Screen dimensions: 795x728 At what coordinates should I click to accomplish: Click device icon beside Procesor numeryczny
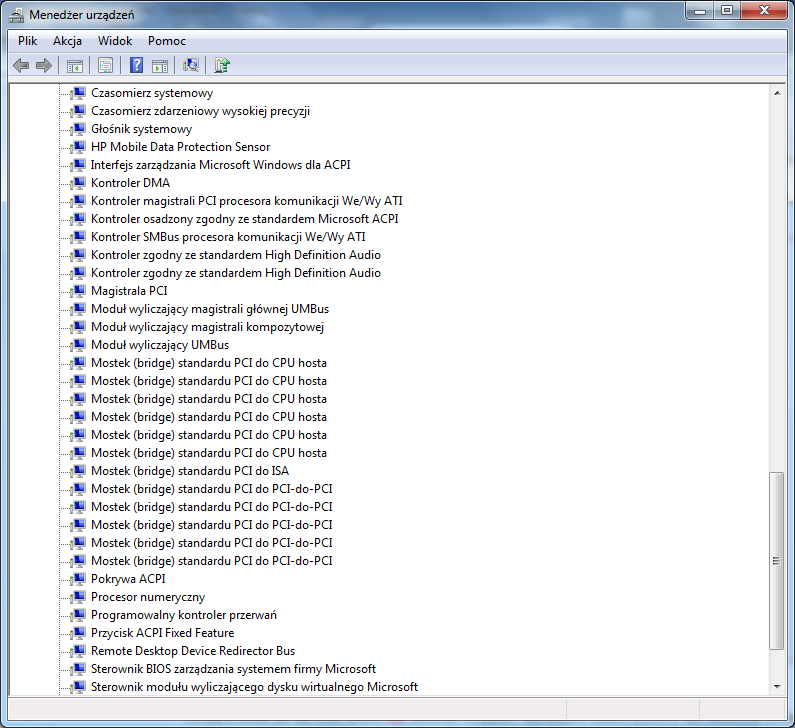pyautogui.click(x=79, y=597)
